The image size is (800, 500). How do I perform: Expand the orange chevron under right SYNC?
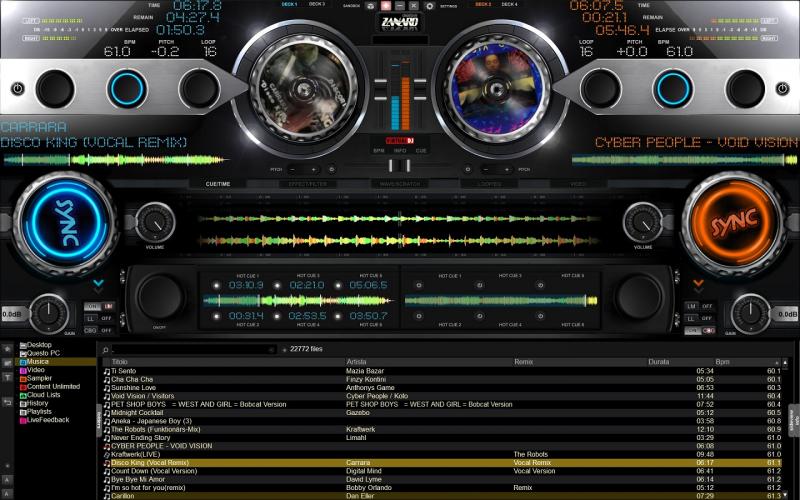pos(698,283)
